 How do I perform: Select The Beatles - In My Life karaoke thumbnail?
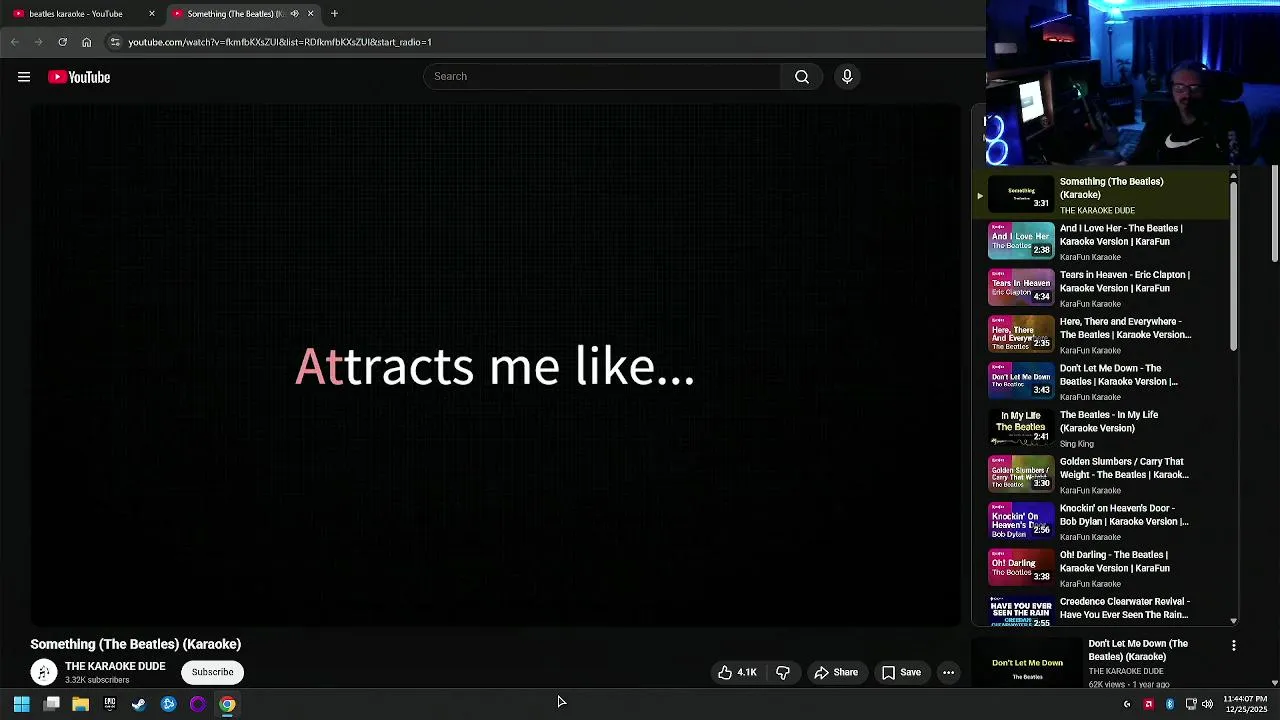[1021, 428]
